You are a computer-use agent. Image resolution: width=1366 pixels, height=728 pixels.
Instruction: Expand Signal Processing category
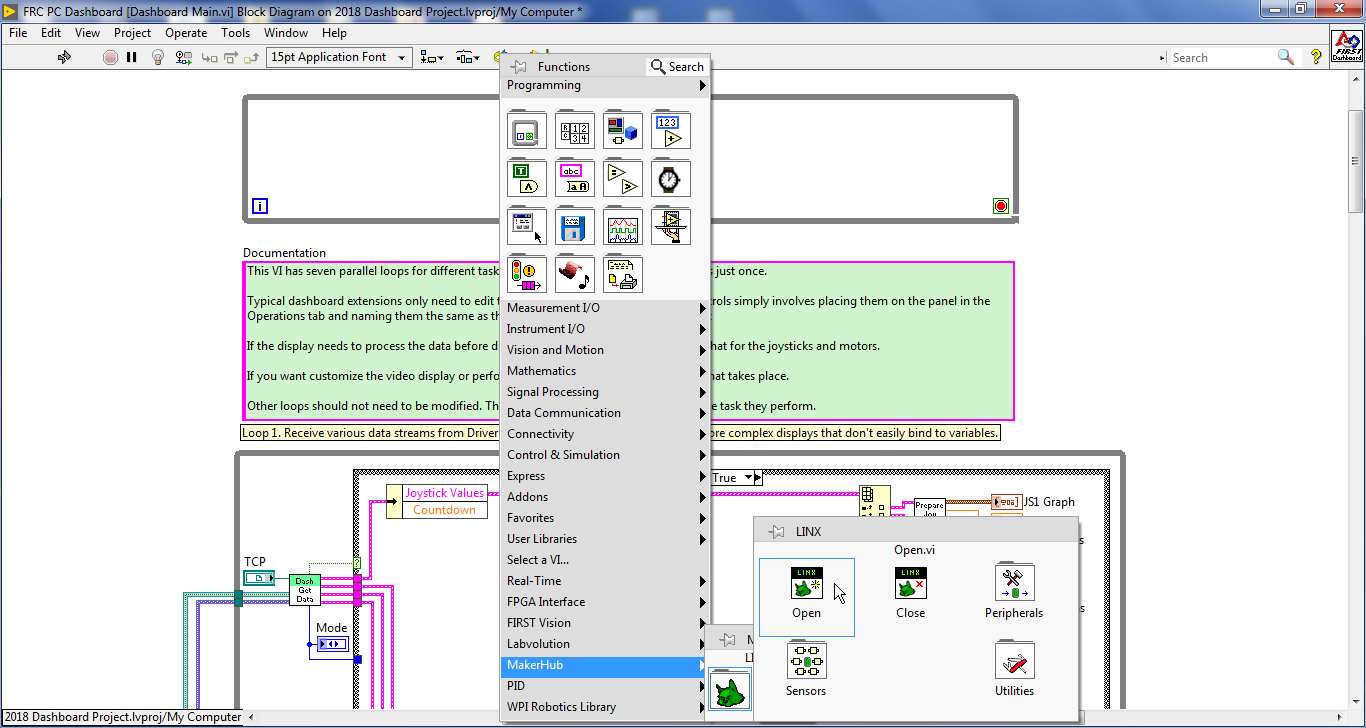pyautogui.click(x=605, y=392)
